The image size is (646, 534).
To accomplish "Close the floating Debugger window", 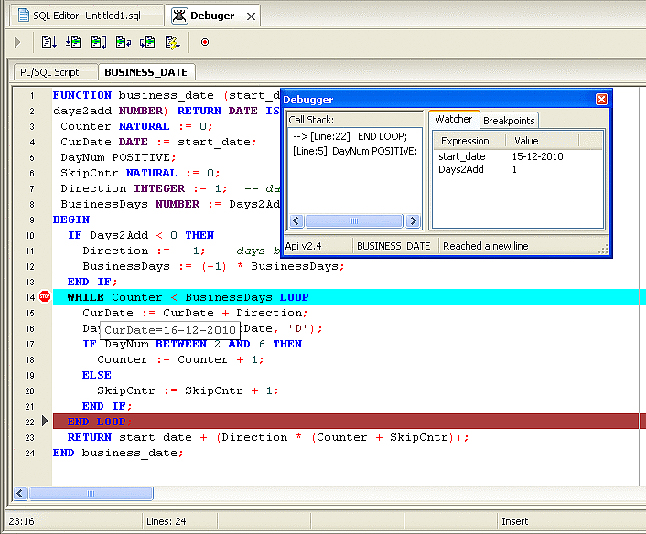I will tap(601, 99).
